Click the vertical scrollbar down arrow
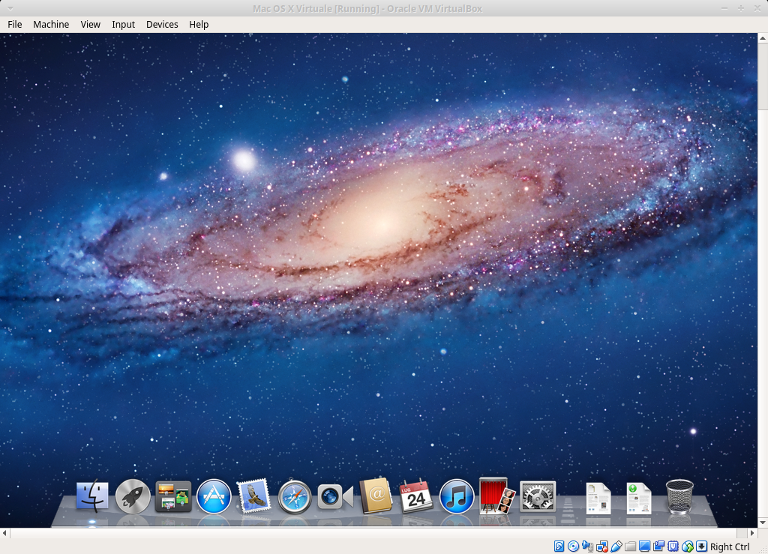 pyautogui.click(x=763, y=523)
